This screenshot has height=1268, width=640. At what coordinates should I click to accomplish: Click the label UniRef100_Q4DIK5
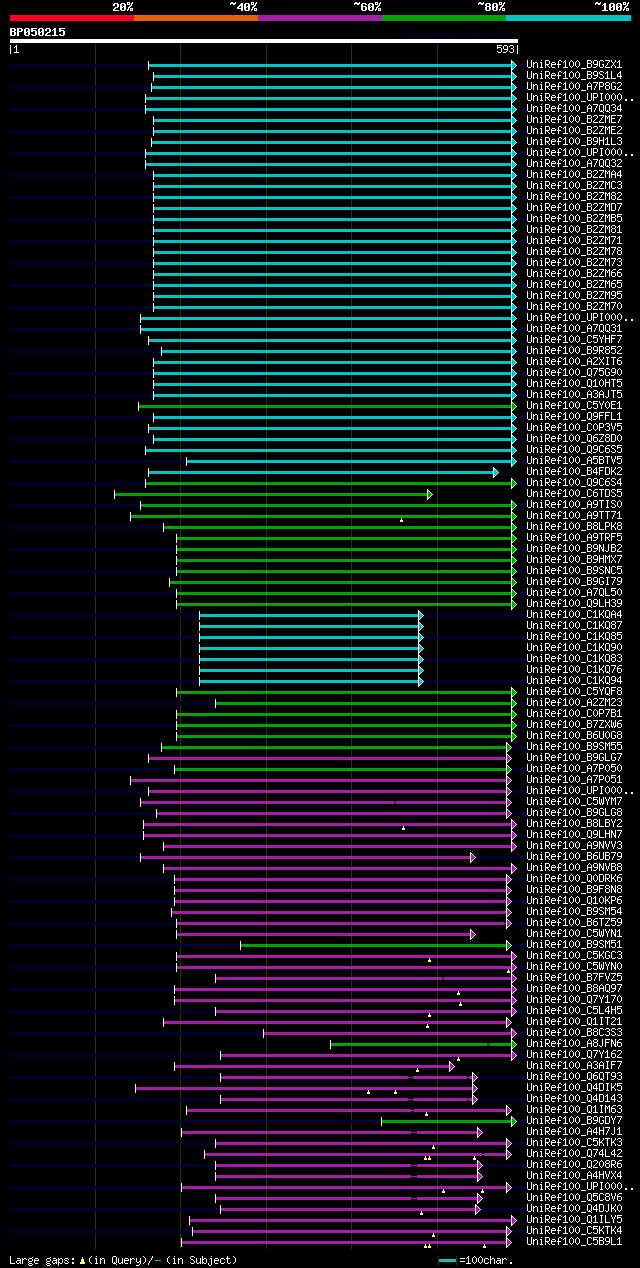[x=575, y=1088]
